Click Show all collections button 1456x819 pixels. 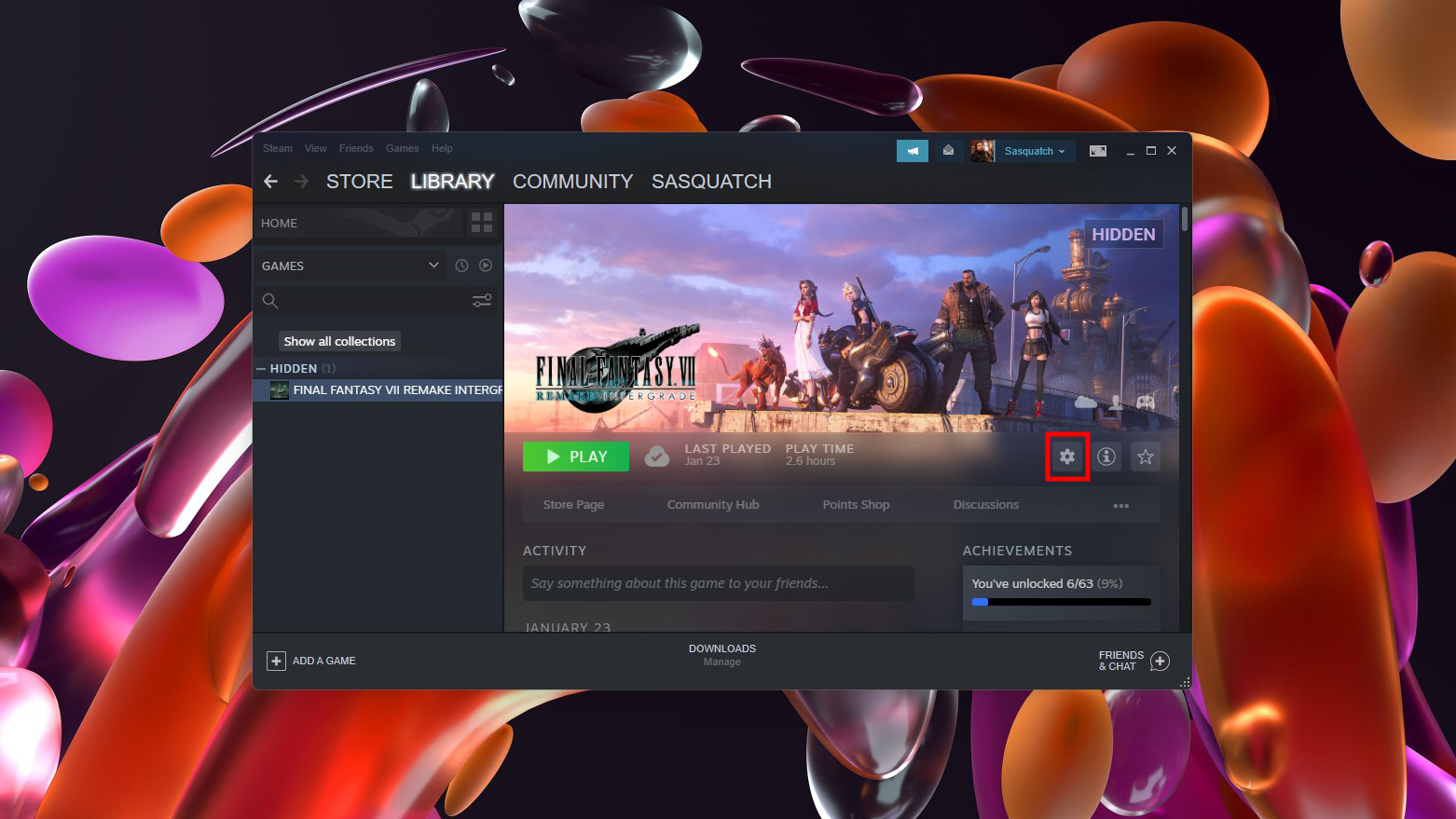pyautogui.click(x=339, y=342)
